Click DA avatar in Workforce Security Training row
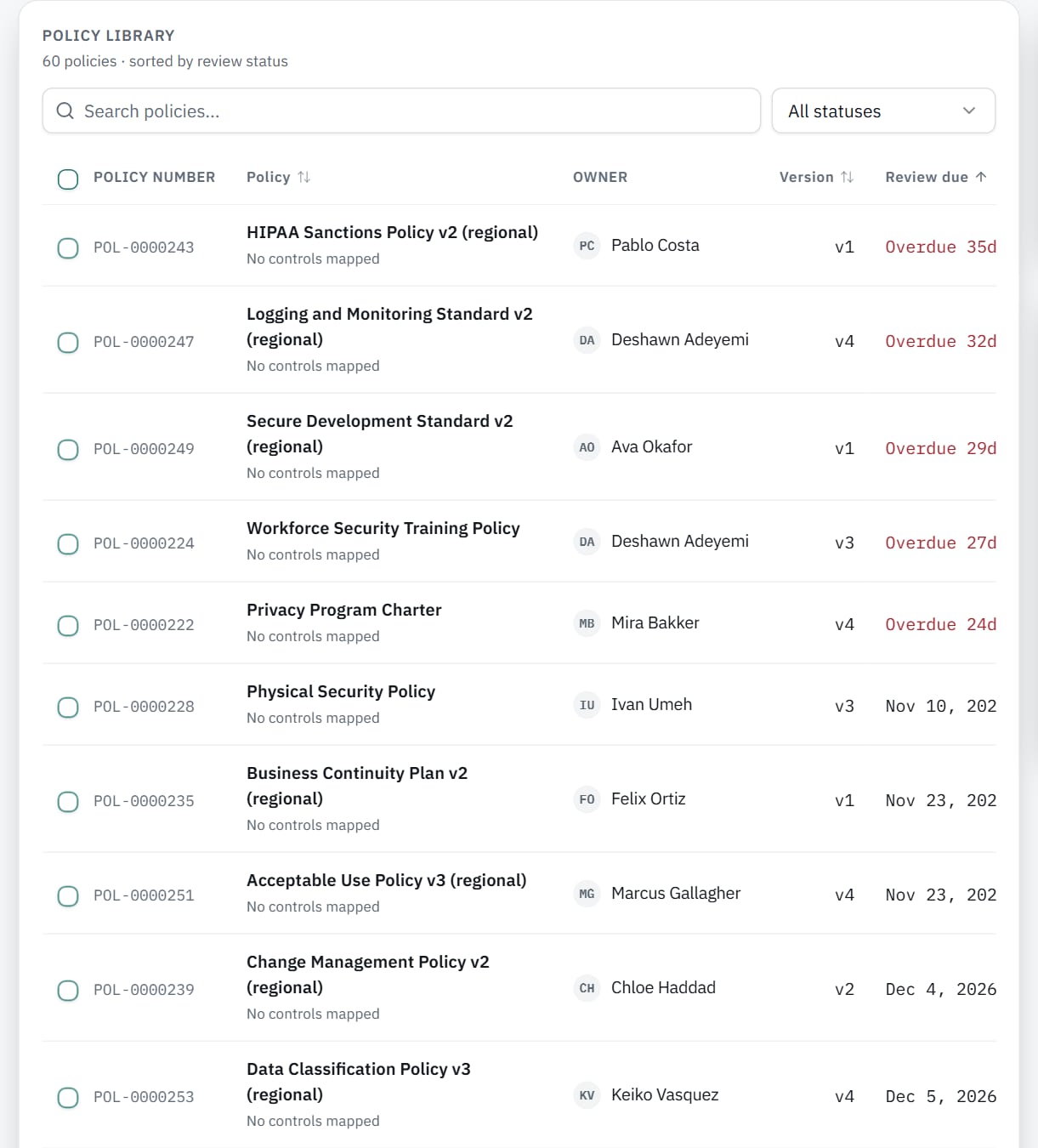1038x1148 pixels. pyautogui.click(x=587, y=542)
